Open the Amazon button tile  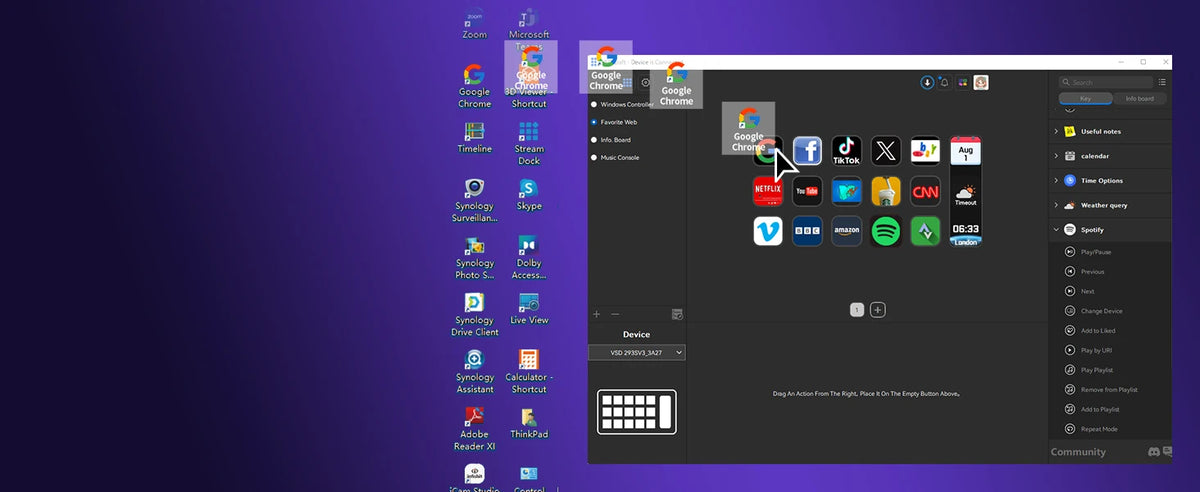[846, 231]
